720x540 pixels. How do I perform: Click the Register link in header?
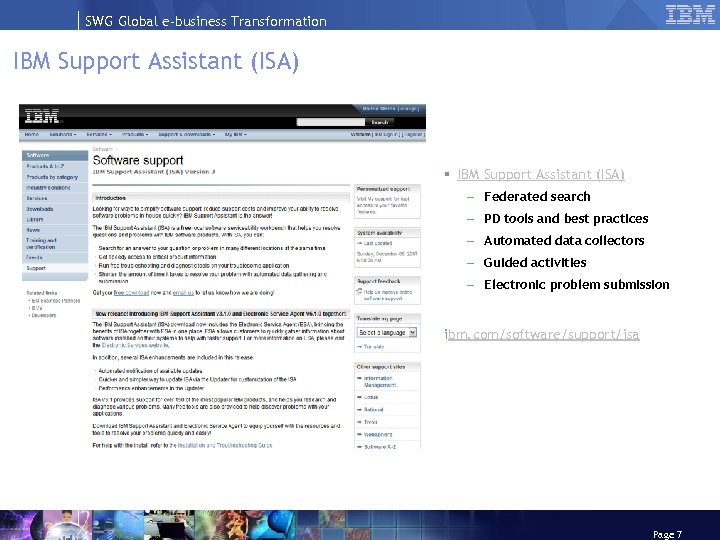(x=414, y=135)
